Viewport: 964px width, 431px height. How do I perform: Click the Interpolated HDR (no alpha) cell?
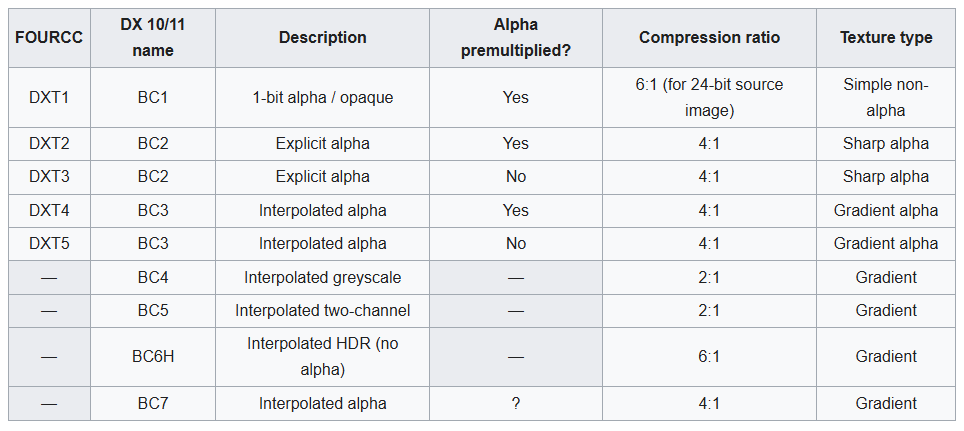(322, 357)
